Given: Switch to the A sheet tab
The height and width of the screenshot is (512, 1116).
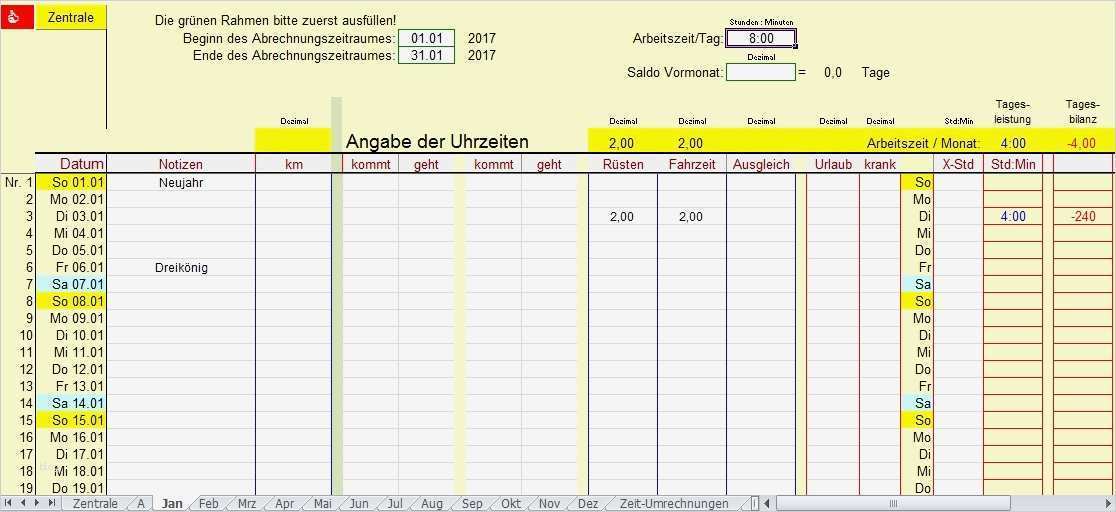Looking at the screenshot, I should tap(141, 503).
